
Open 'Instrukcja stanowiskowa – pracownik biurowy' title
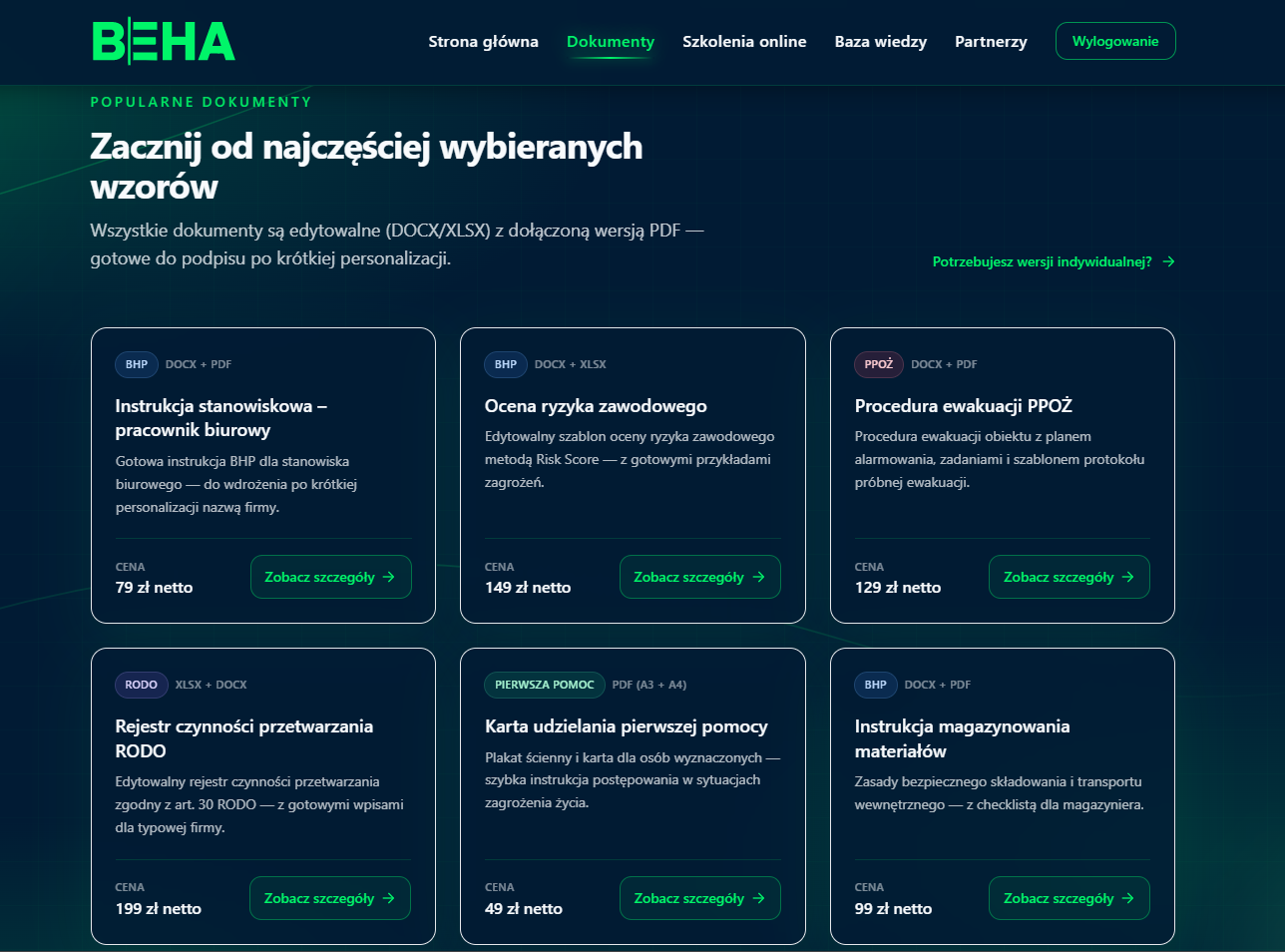click(x=221, y=418)
